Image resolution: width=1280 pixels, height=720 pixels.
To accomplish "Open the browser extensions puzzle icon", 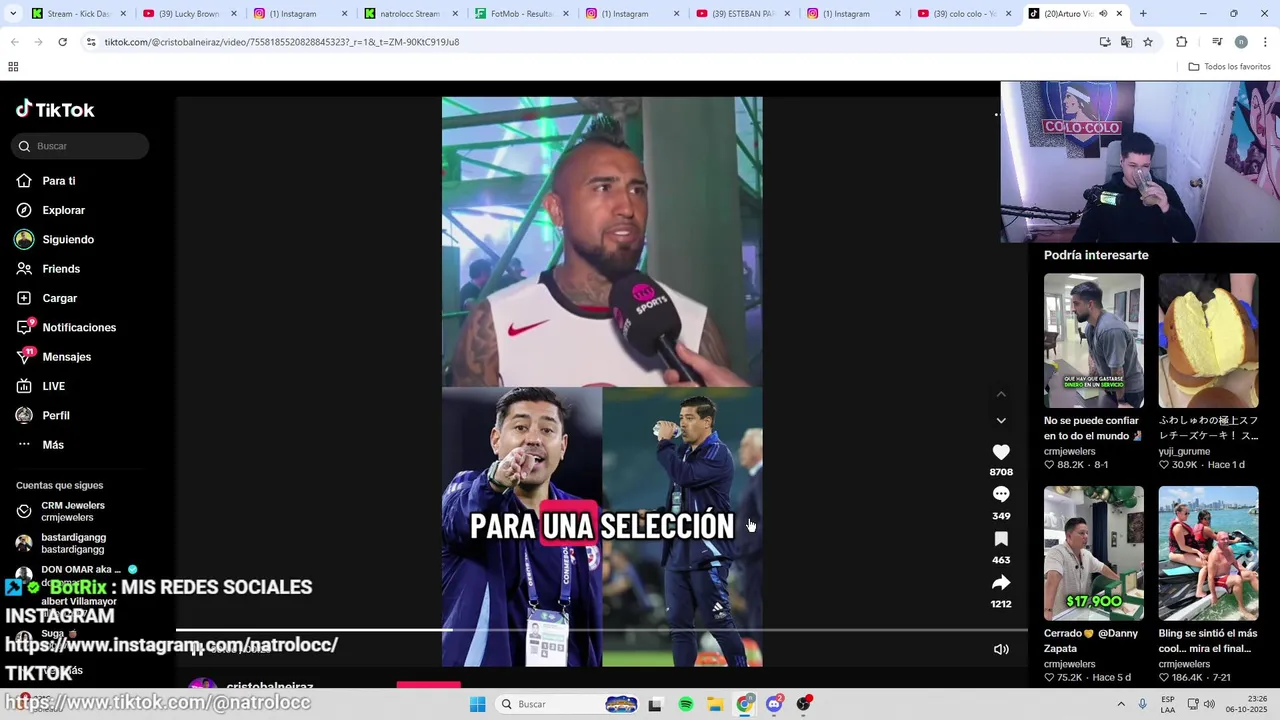I will (1182, 42).
